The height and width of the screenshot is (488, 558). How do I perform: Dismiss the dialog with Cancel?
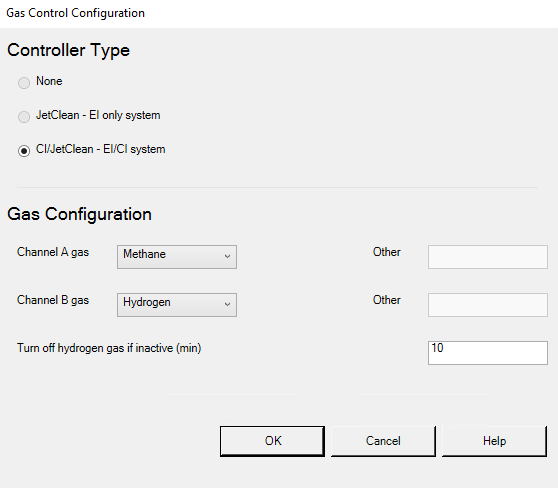tap(383, 441)
